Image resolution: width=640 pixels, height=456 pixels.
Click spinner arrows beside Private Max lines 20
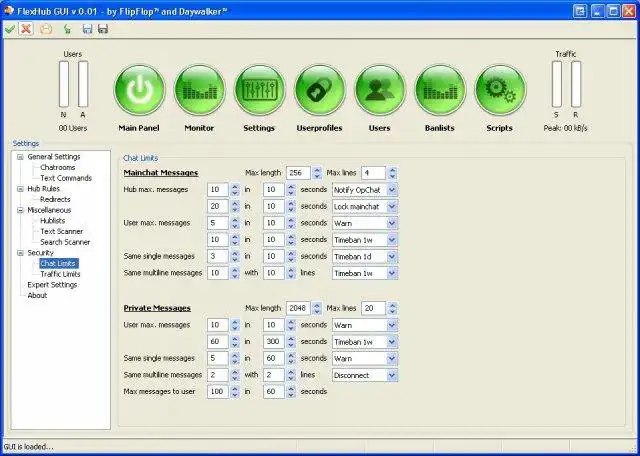coord(392,308)
